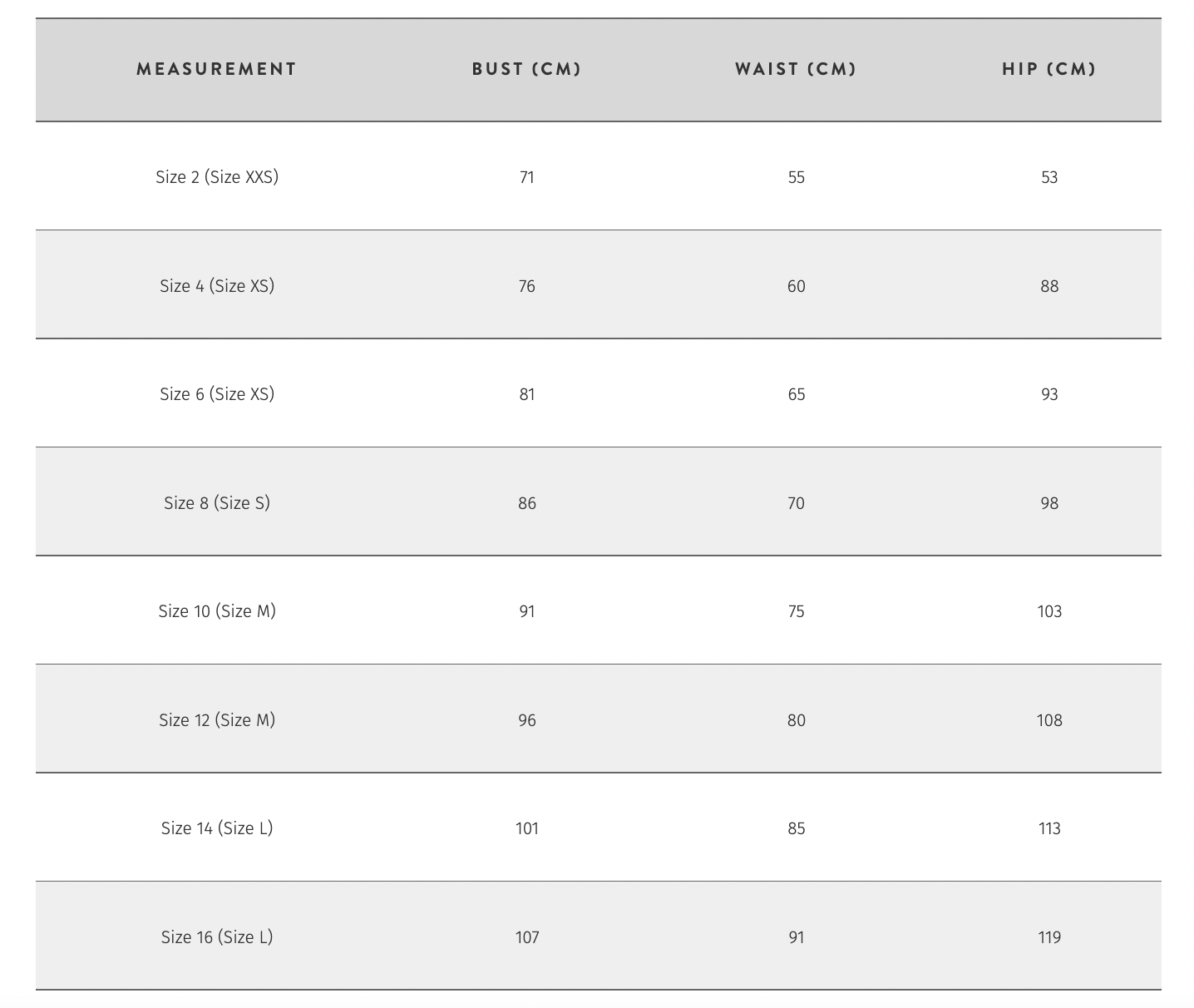The height and width of the screenshot is (1008, 1194).
Task: Click the WAIST (CM) column header
Action: 796,69
